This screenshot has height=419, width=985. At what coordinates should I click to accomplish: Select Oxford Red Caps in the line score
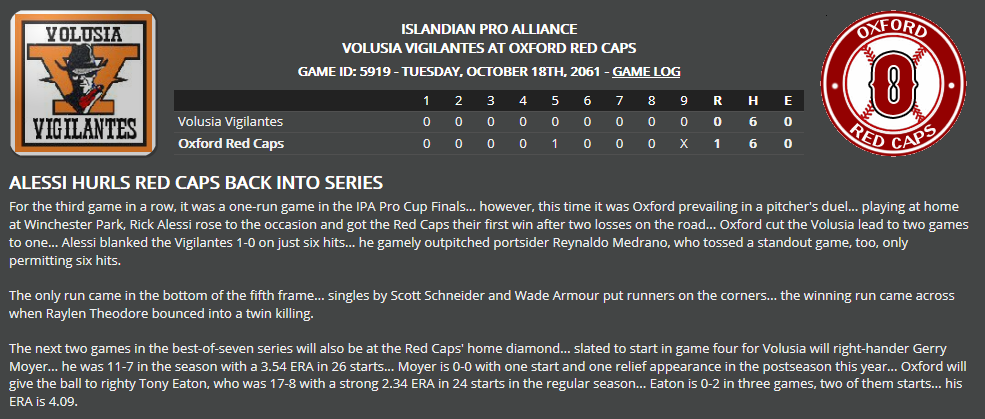click(x=231, y=144)
